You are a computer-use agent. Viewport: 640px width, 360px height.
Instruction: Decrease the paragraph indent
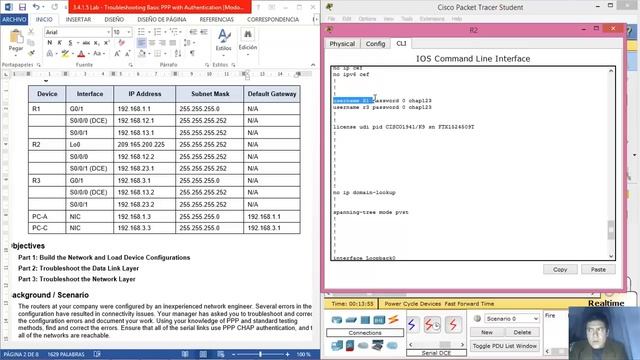tap(193, 32)
